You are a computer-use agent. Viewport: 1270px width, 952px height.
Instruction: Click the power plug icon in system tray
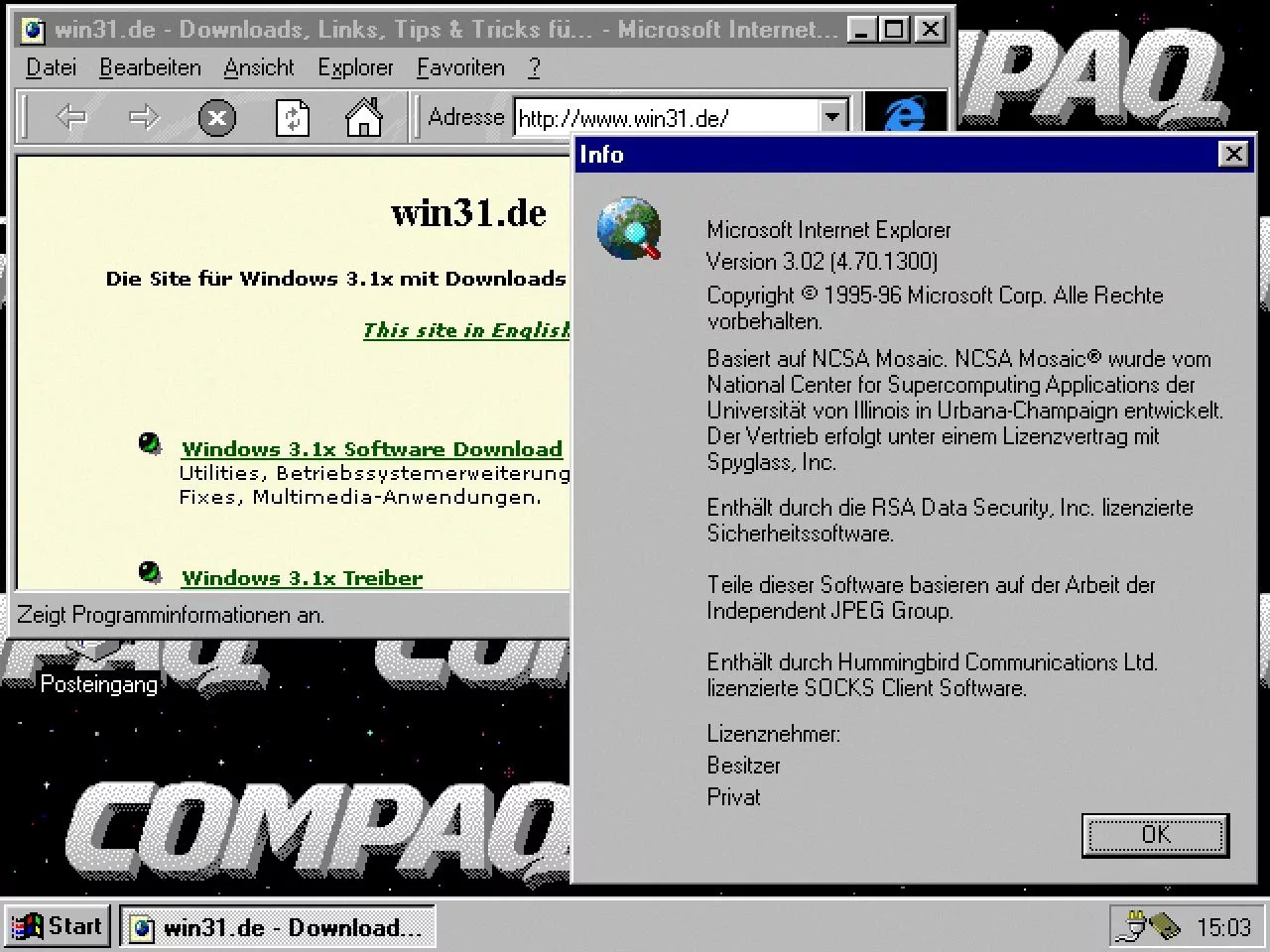pos(1132,926)
